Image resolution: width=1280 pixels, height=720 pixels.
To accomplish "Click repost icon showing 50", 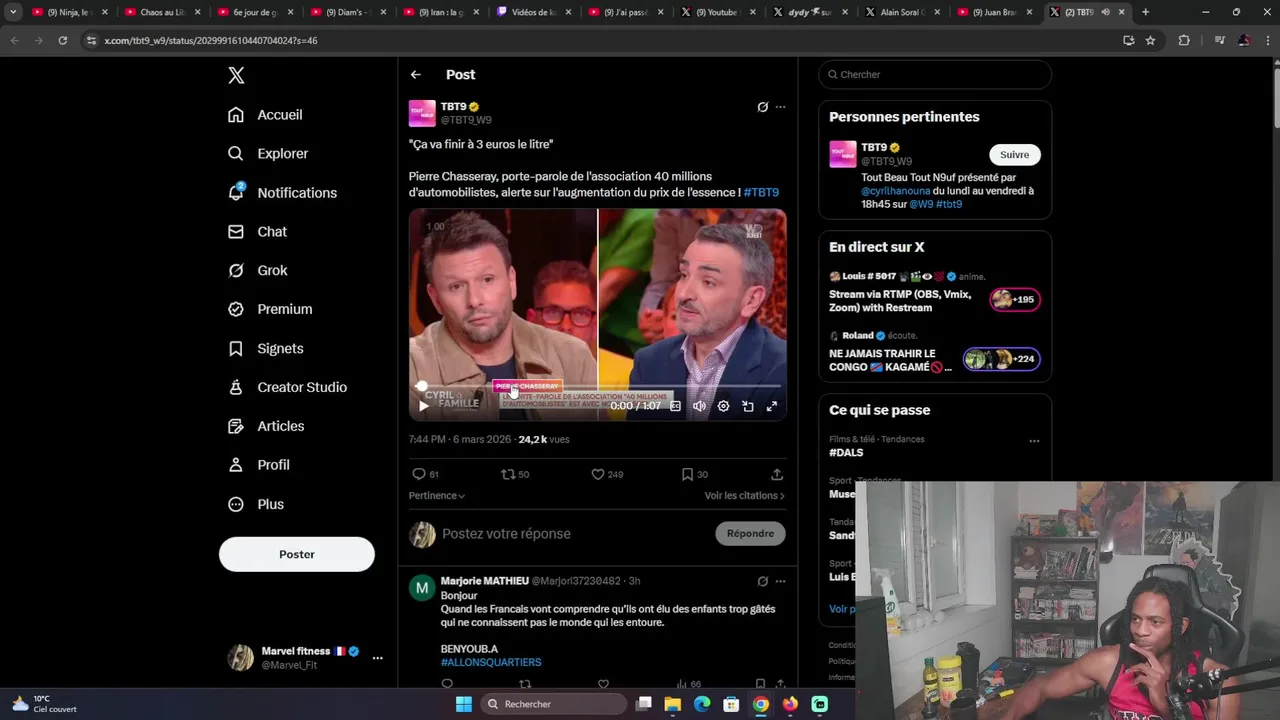I will point(508,474).
